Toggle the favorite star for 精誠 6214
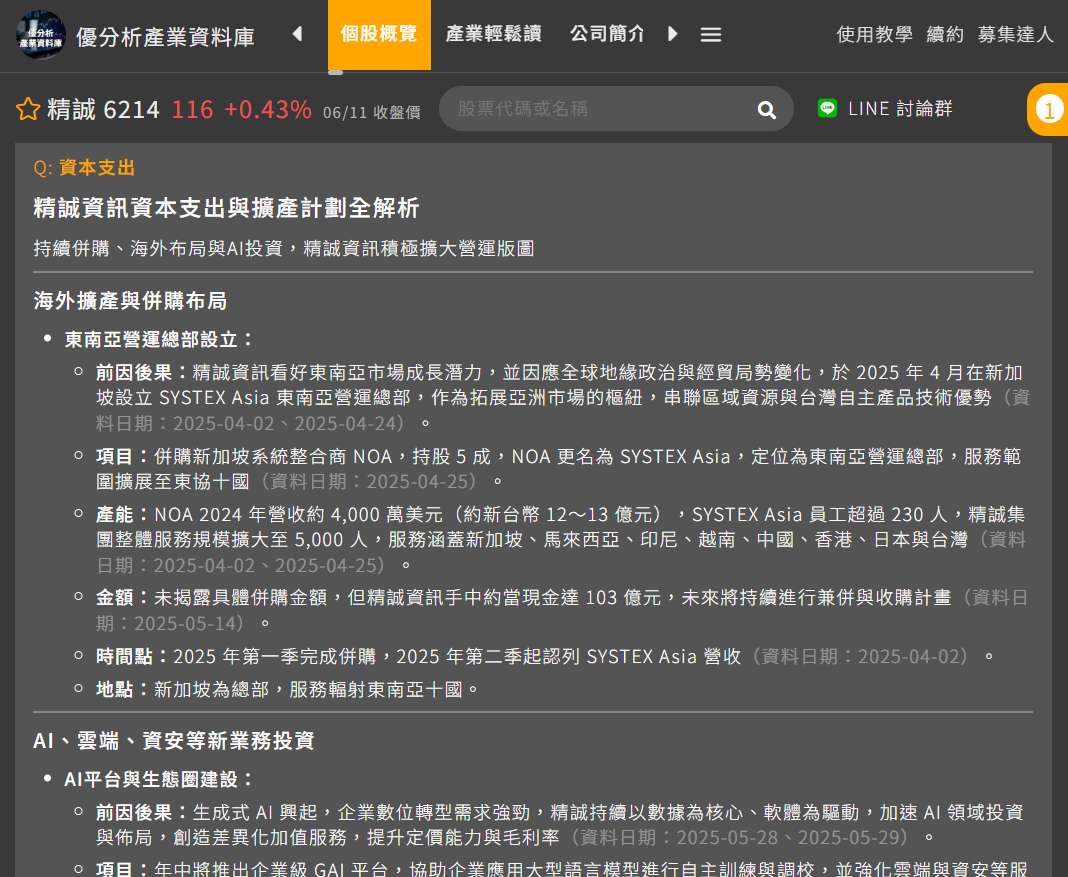Image resolution: width=1068 pixels, height=877 pixels. point(28,109)
